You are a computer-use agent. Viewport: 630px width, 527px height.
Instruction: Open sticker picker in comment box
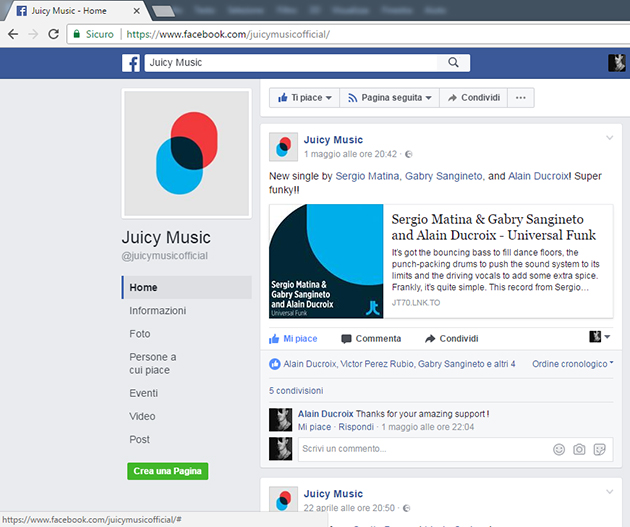coord(599,449)
